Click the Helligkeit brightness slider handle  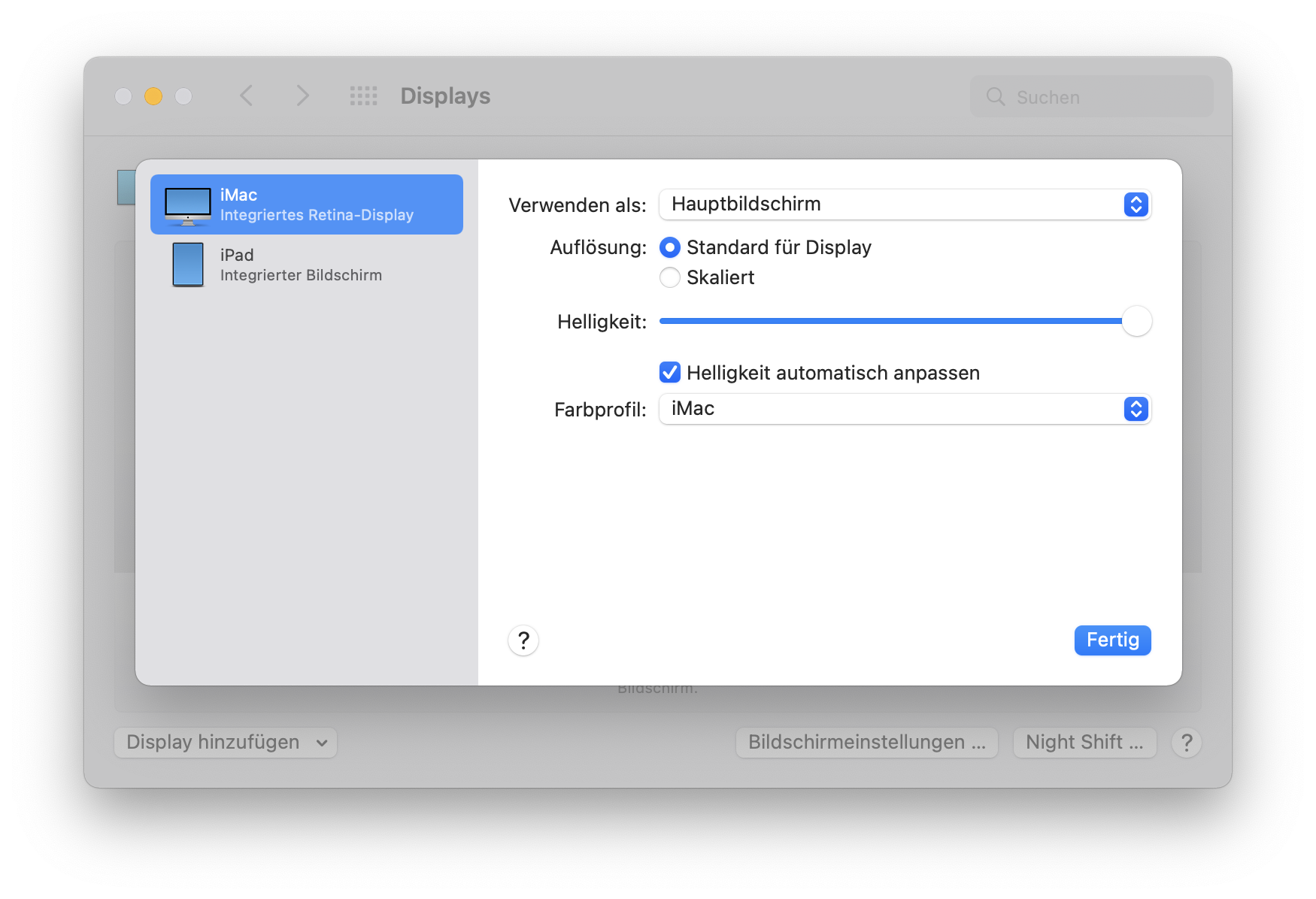coord(1136,321)
